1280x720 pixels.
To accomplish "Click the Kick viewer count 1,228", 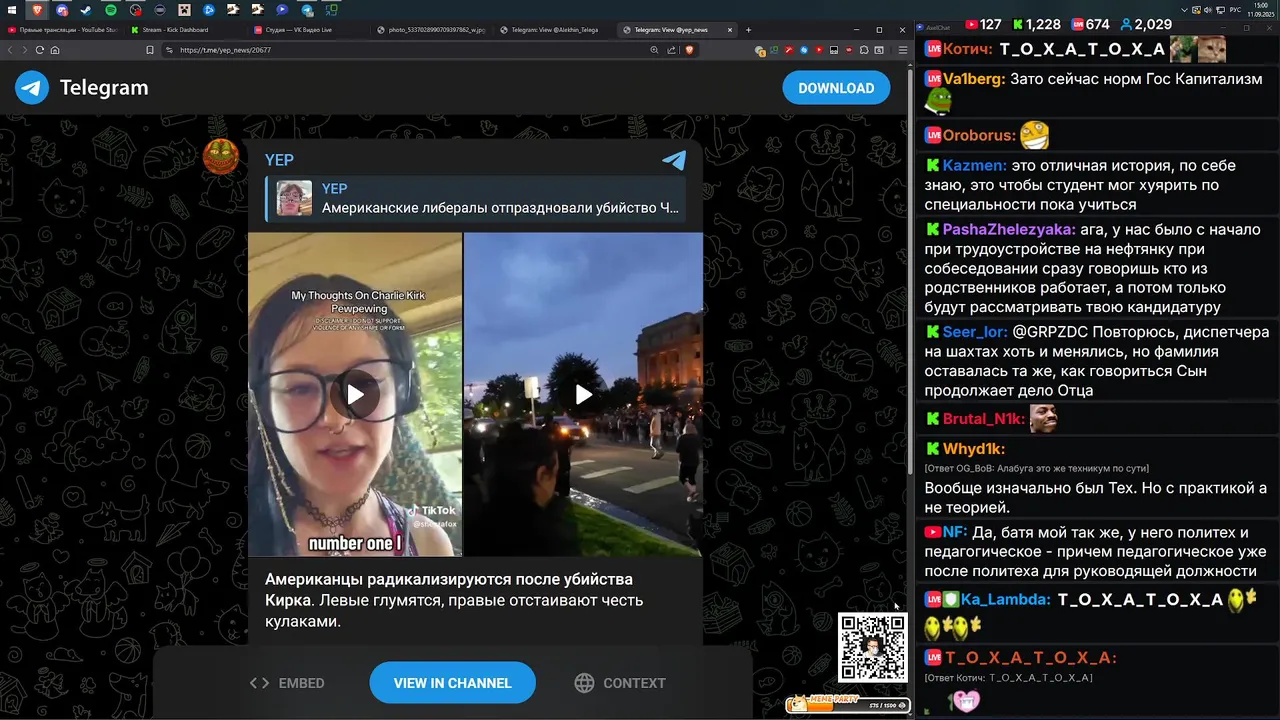I will click(x=1036, y=24).
